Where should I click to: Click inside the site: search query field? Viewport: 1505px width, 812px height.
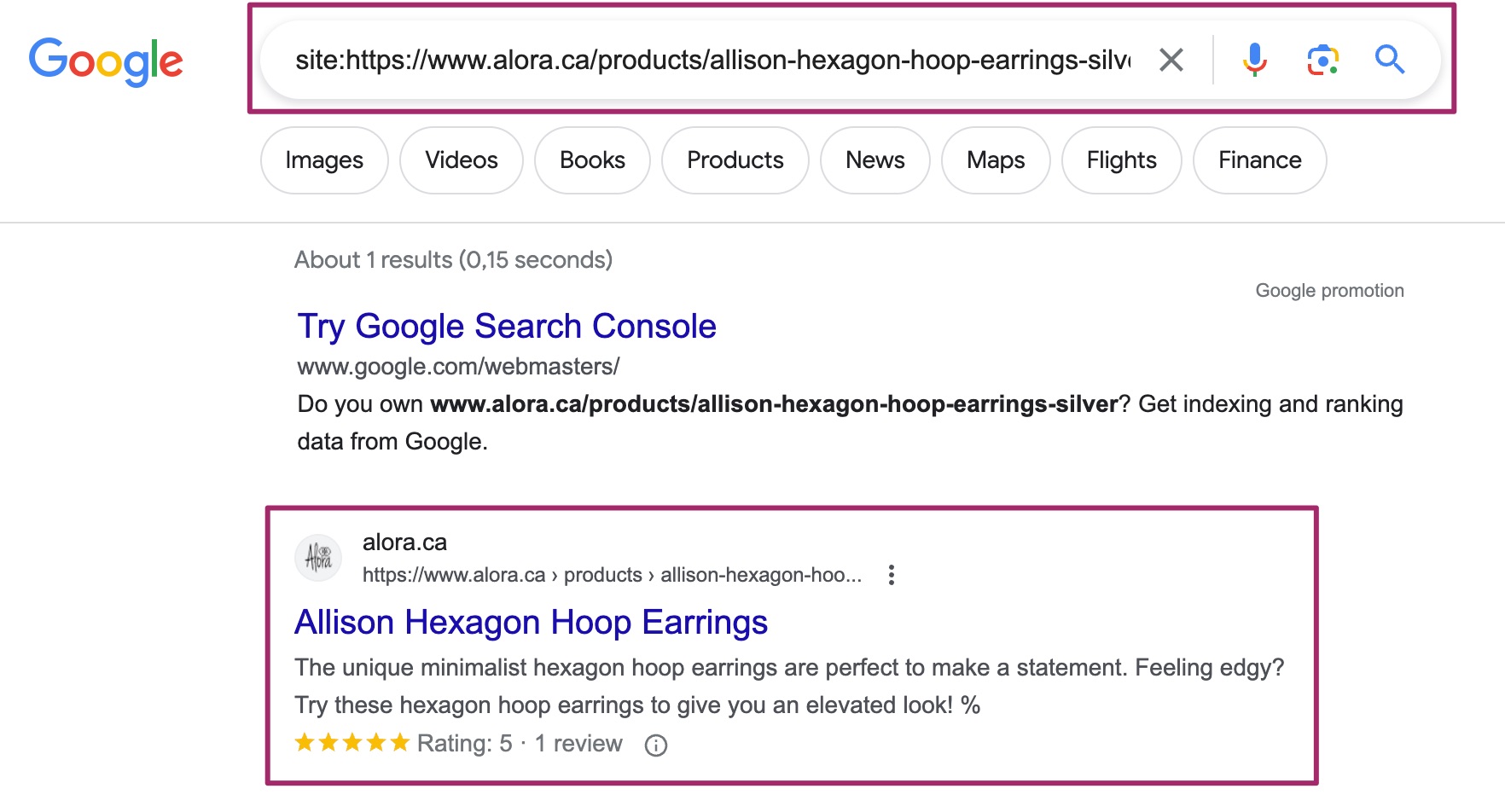point(712,60)
